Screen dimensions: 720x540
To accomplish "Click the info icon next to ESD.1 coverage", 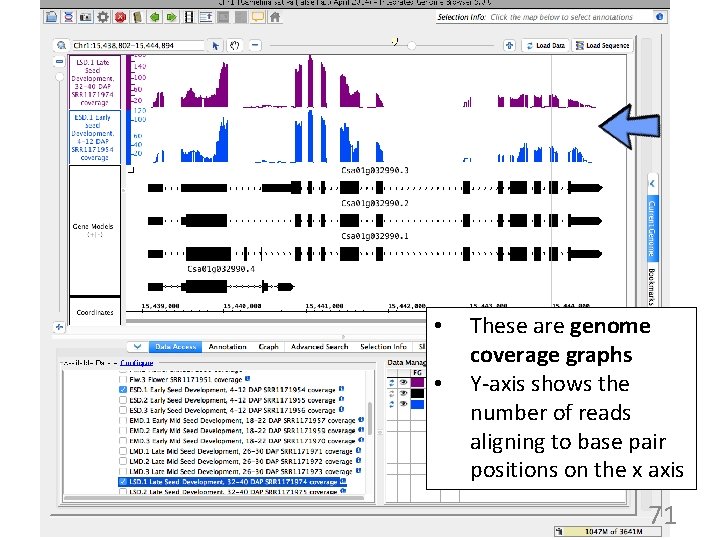I will click(341, 389).
